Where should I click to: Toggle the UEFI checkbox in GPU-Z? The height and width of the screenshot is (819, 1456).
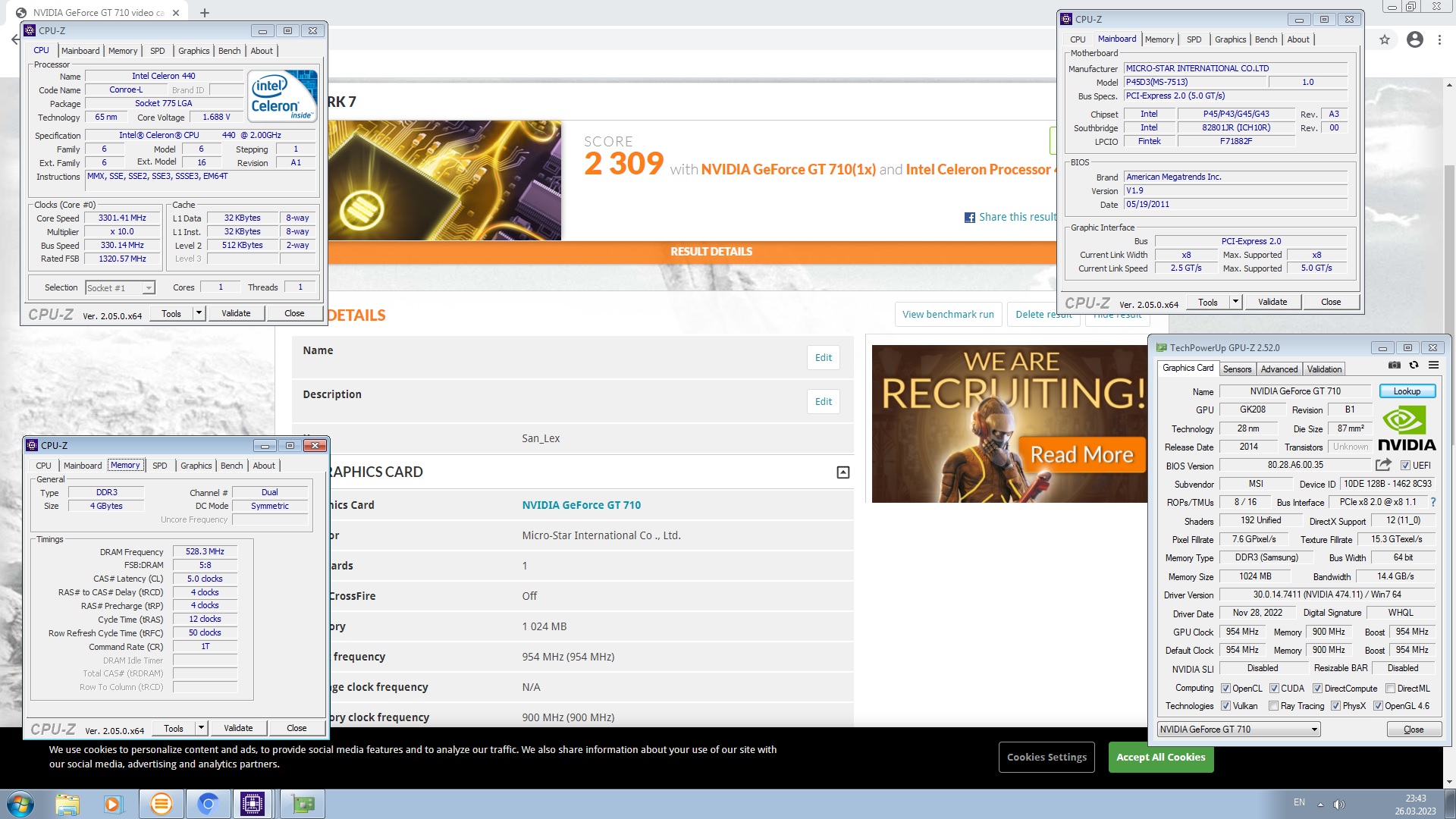click(1405, 466)
